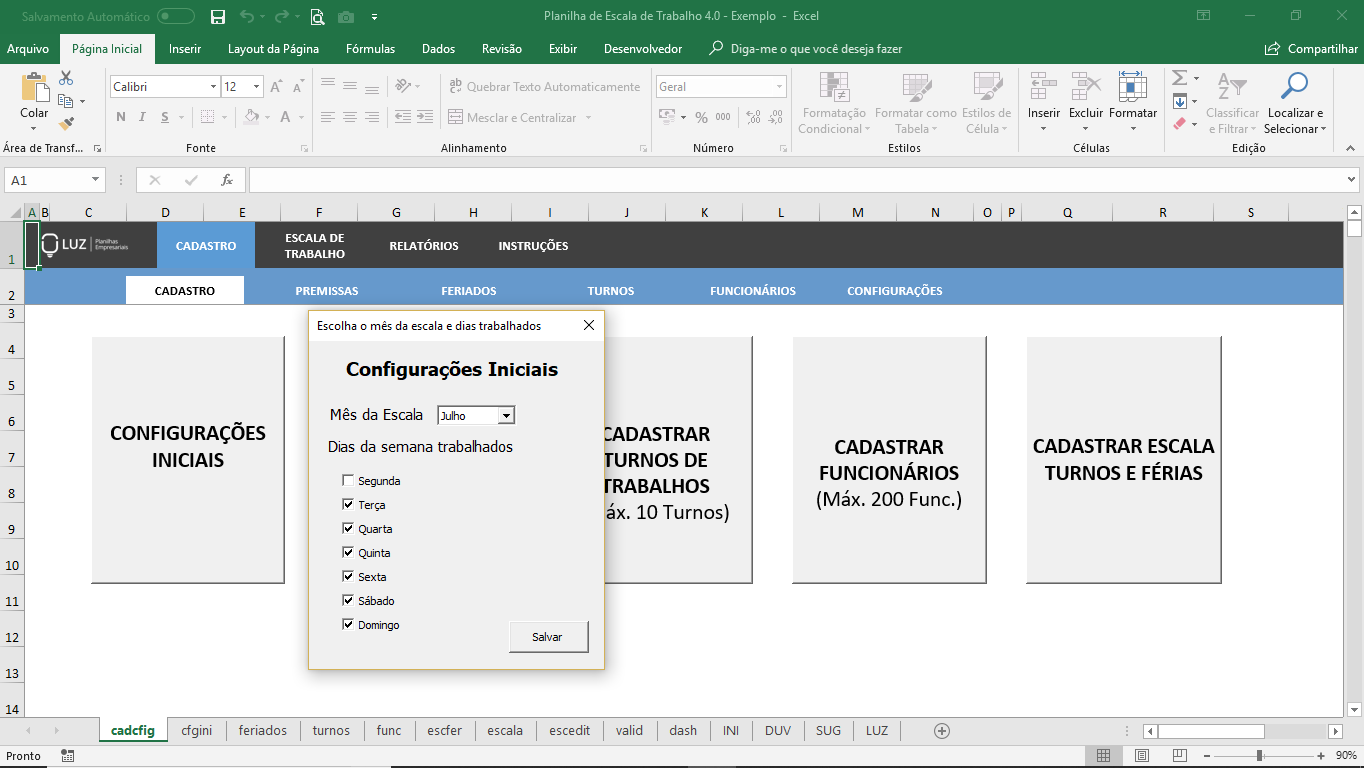Viewport: 1364px width, 768px height.
Task: Click the AutoSum sigma icon
Action: pos(1179,78)
